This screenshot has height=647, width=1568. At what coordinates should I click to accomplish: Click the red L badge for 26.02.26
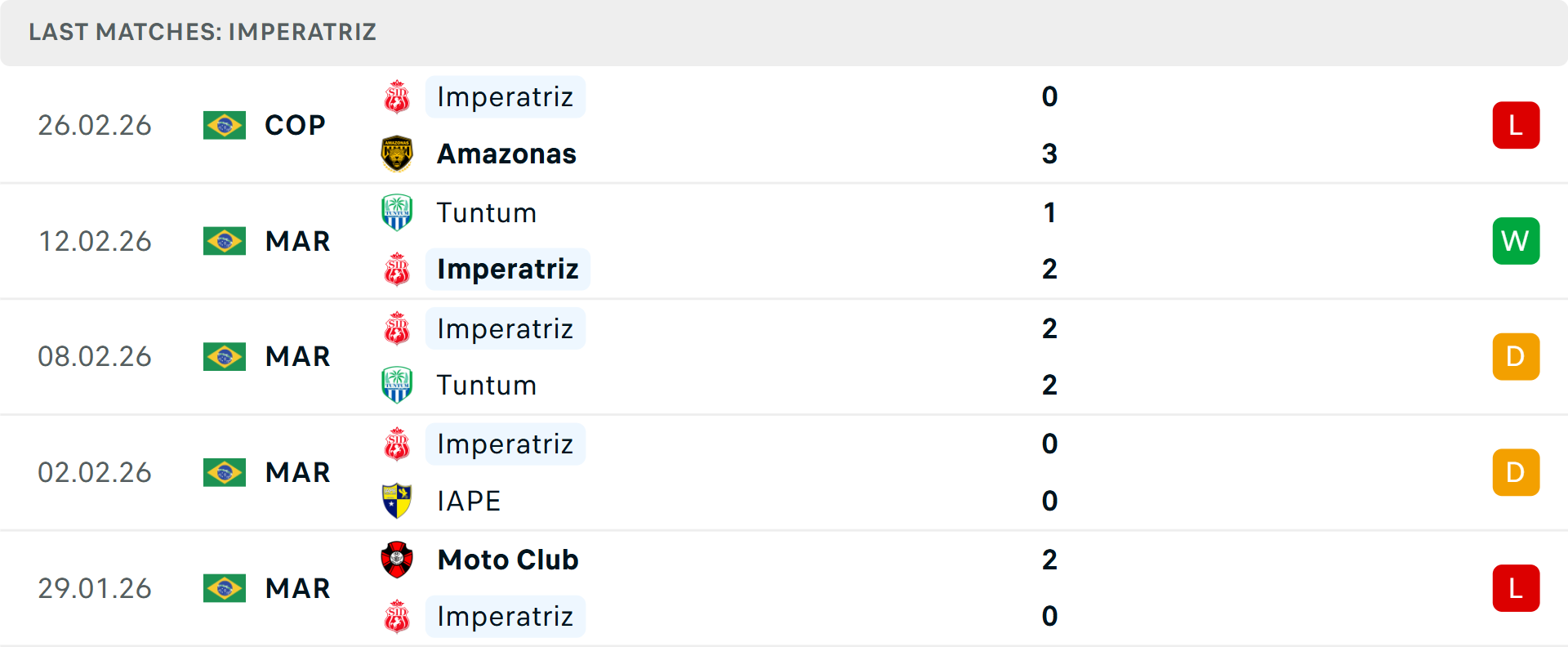pyautogui.click(x=1516, y=125)
